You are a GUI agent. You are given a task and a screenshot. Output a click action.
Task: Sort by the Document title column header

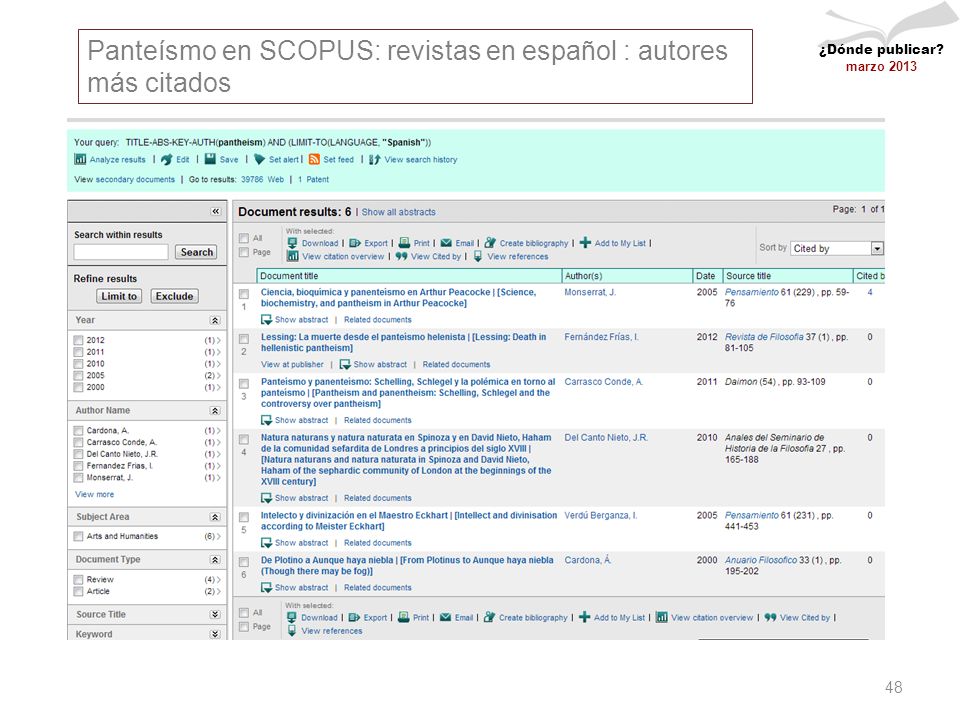[409, 276]
